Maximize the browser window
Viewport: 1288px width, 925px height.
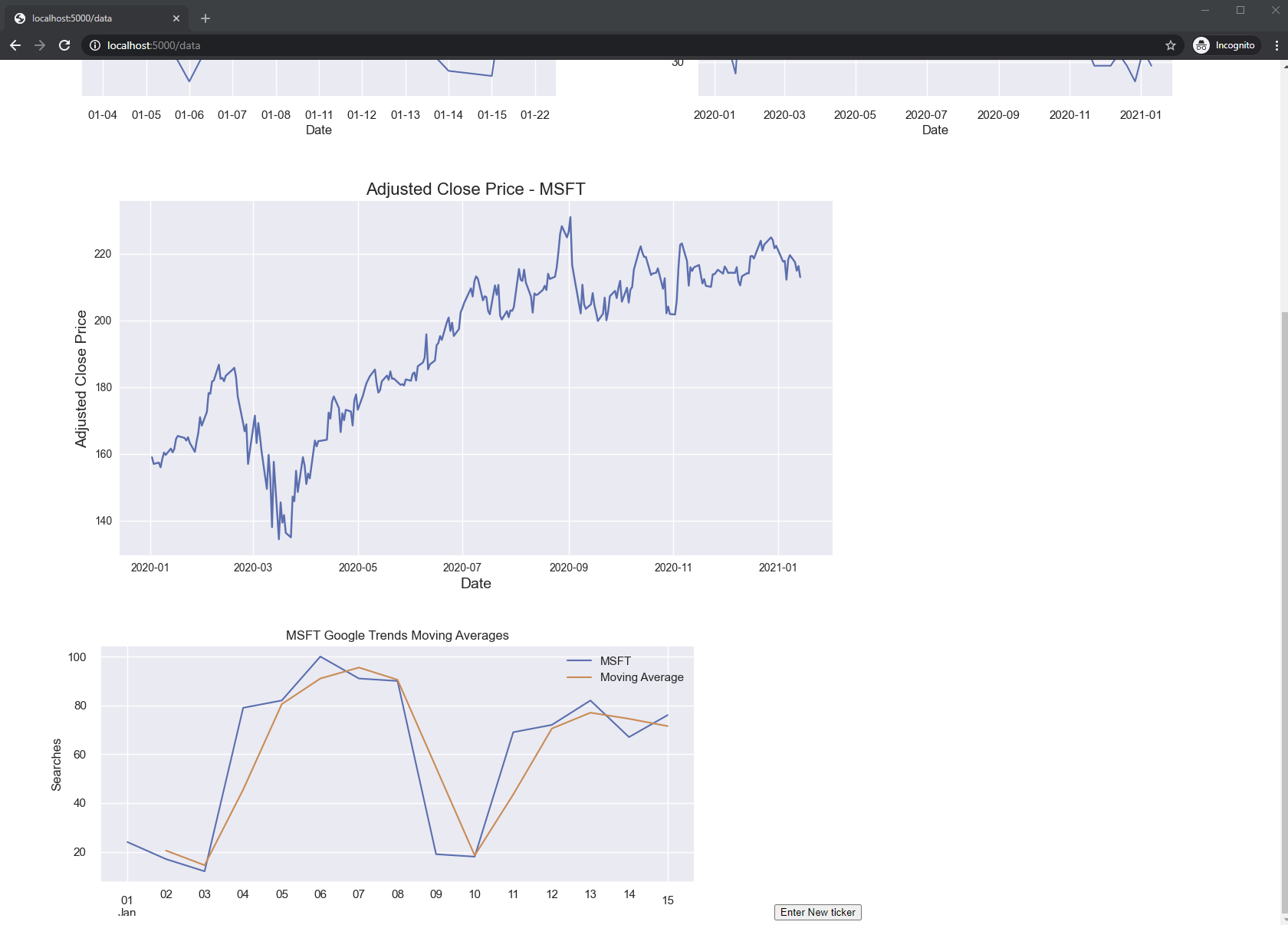point(1240,10)
